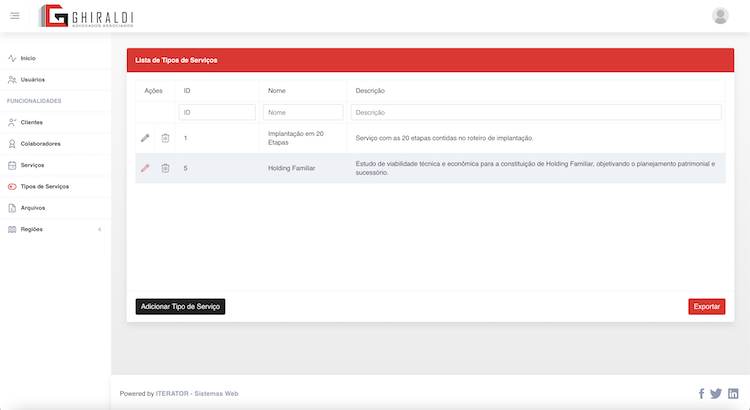Delete Holding Familiar with trash icon
The image size is (750, 410).
(x=165, y=168)
